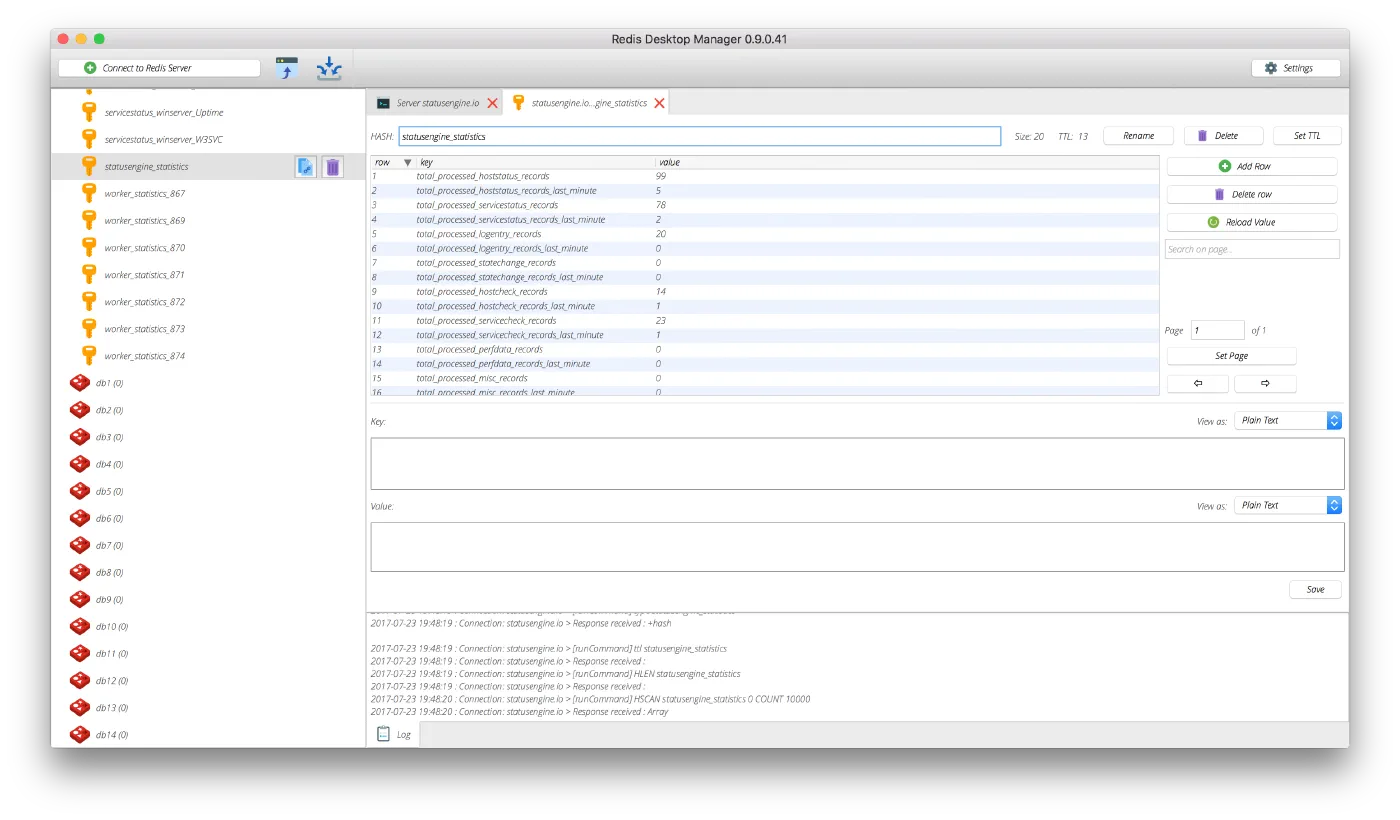Select row total_processed_perfdata_records

[x=764, y=350]
